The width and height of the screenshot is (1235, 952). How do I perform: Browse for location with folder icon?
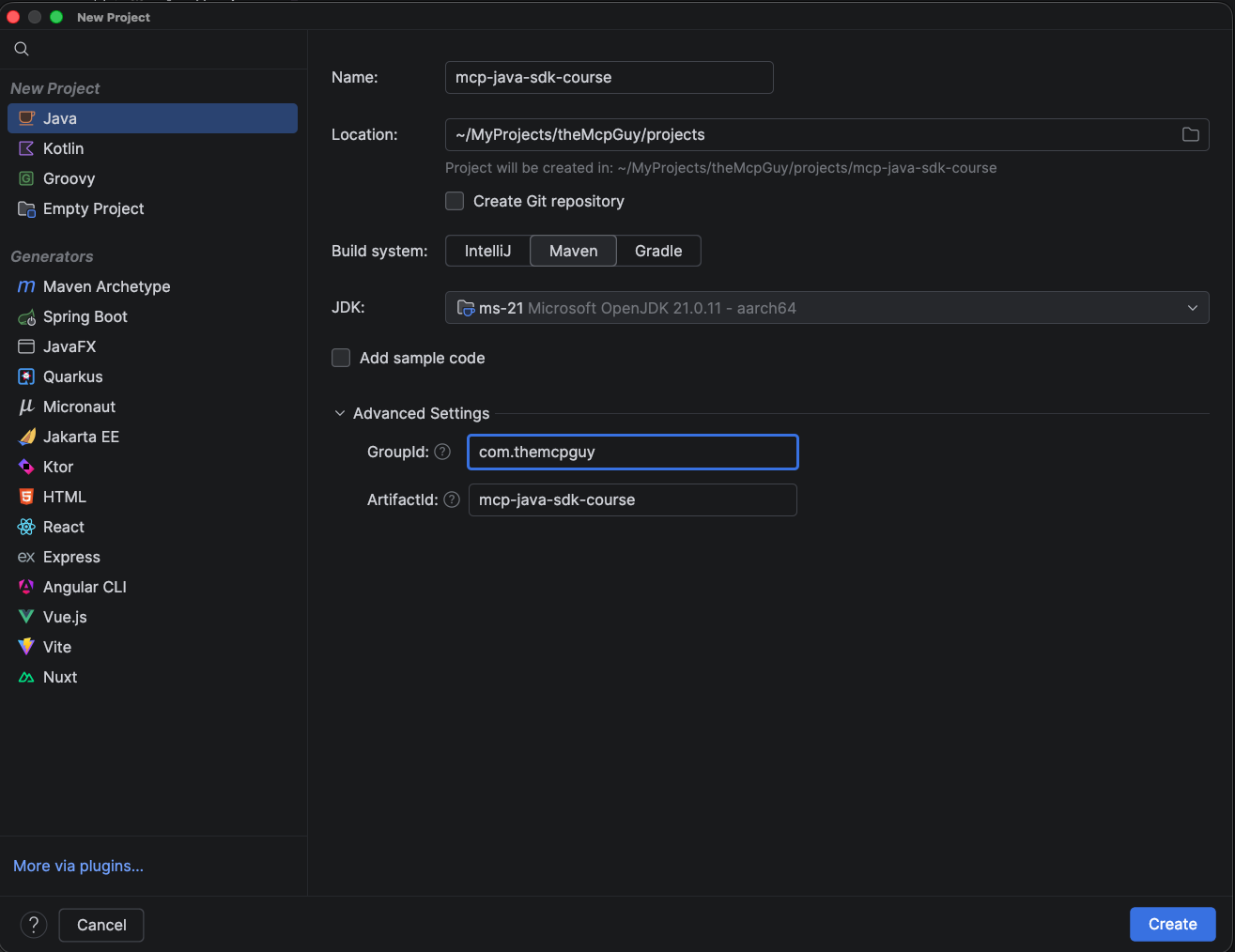(x=1190, y=134)
